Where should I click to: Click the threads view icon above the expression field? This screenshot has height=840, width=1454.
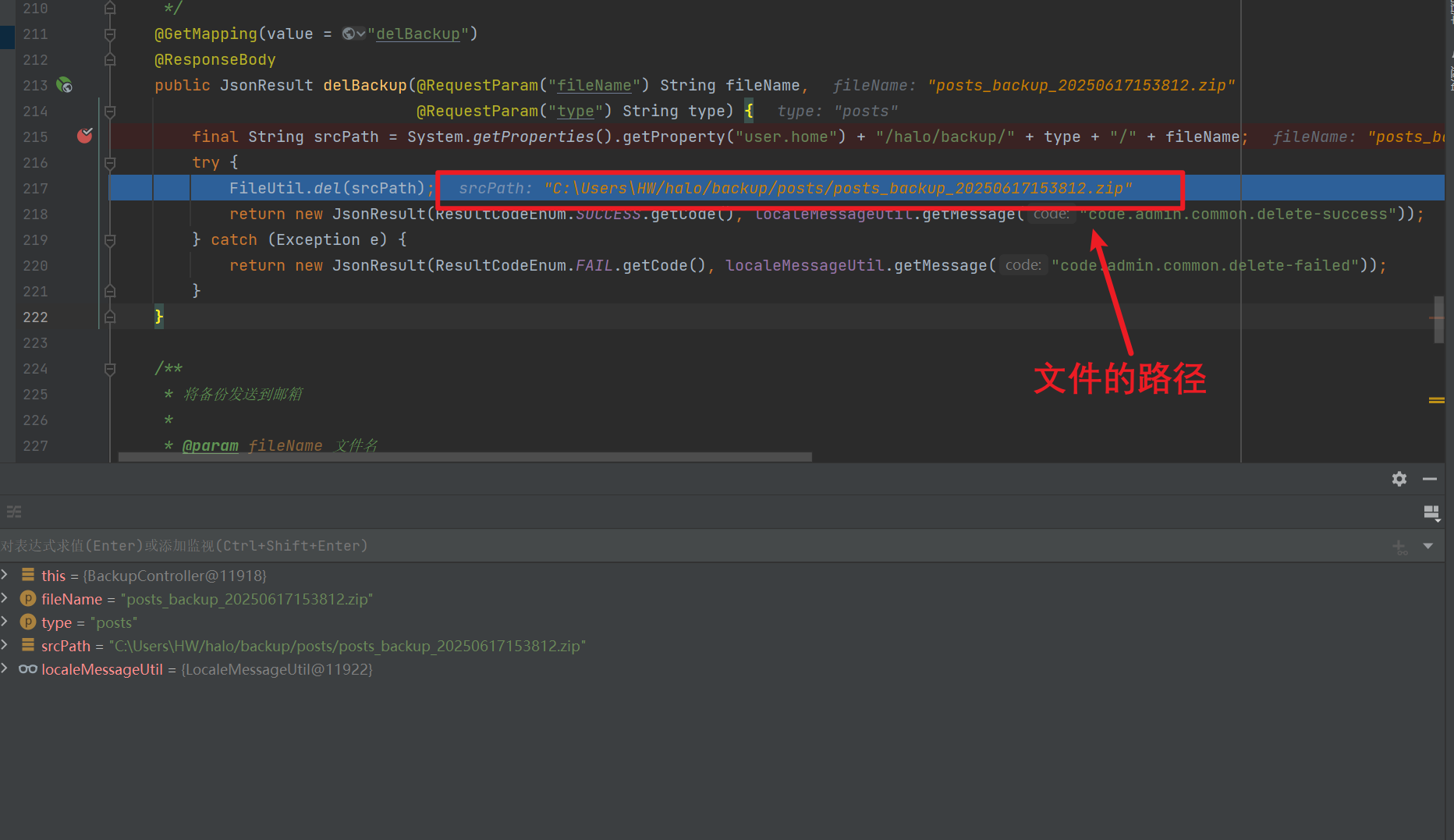pyautogui.click(x=14, y=512)
